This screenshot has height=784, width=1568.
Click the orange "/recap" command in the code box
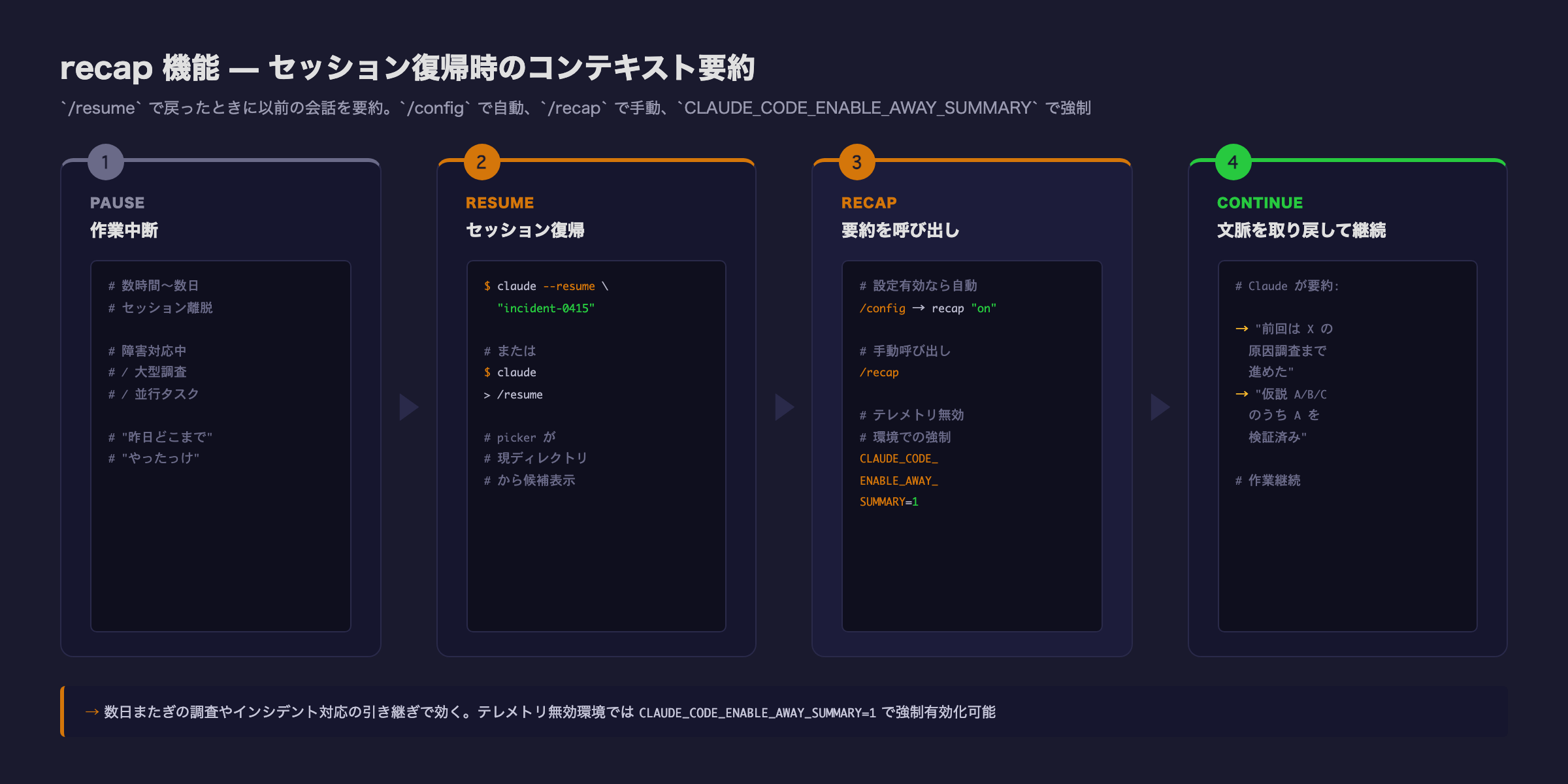(x=879, y=372)
